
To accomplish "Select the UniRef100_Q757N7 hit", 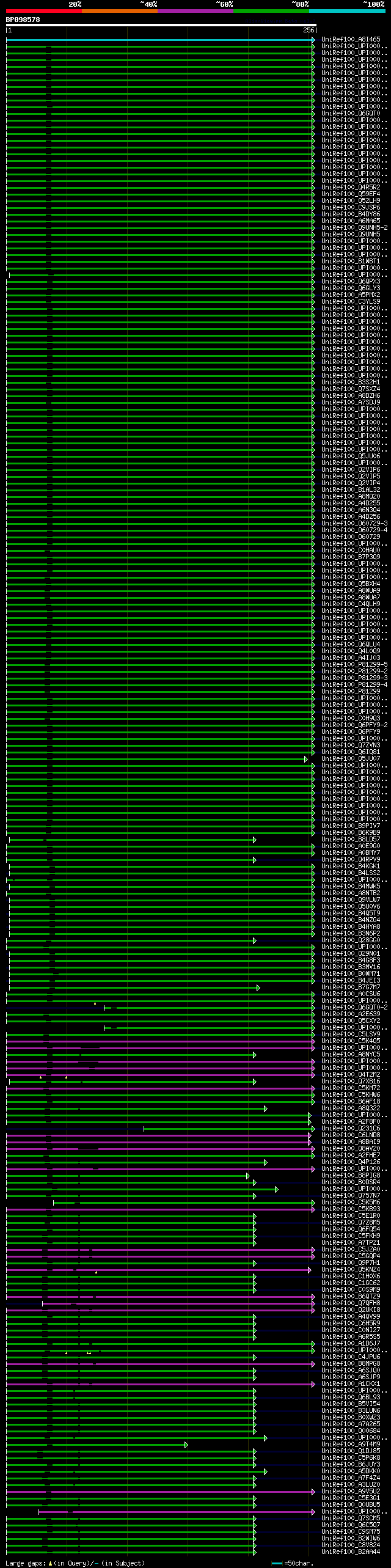I will pos(351,1196).
